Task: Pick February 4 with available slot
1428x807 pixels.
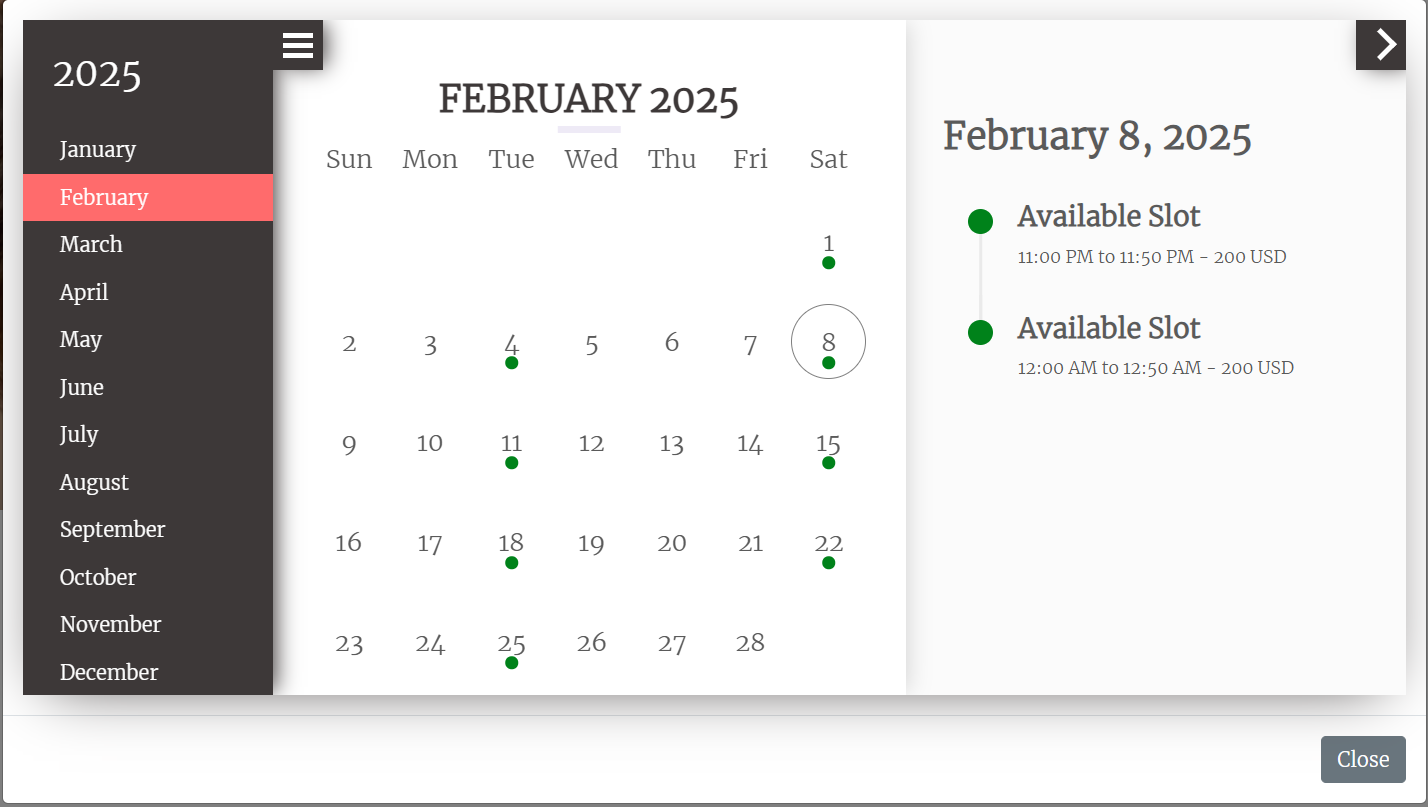Action: [x=511, y=345]
